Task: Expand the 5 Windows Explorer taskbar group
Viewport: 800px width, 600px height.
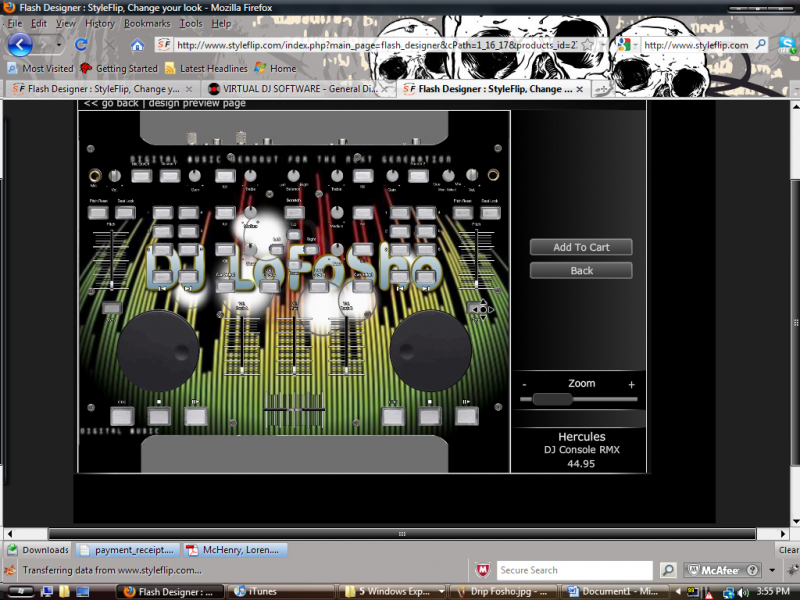Action: pos(441,592)
